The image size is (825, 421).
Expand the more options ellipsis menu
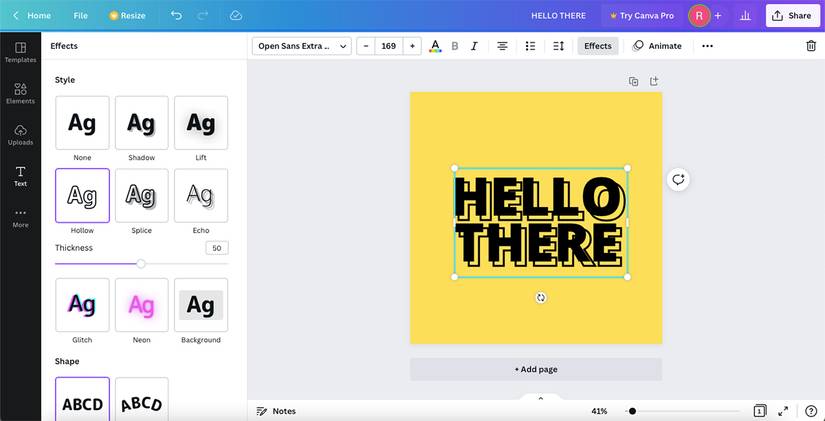(707, 46)
